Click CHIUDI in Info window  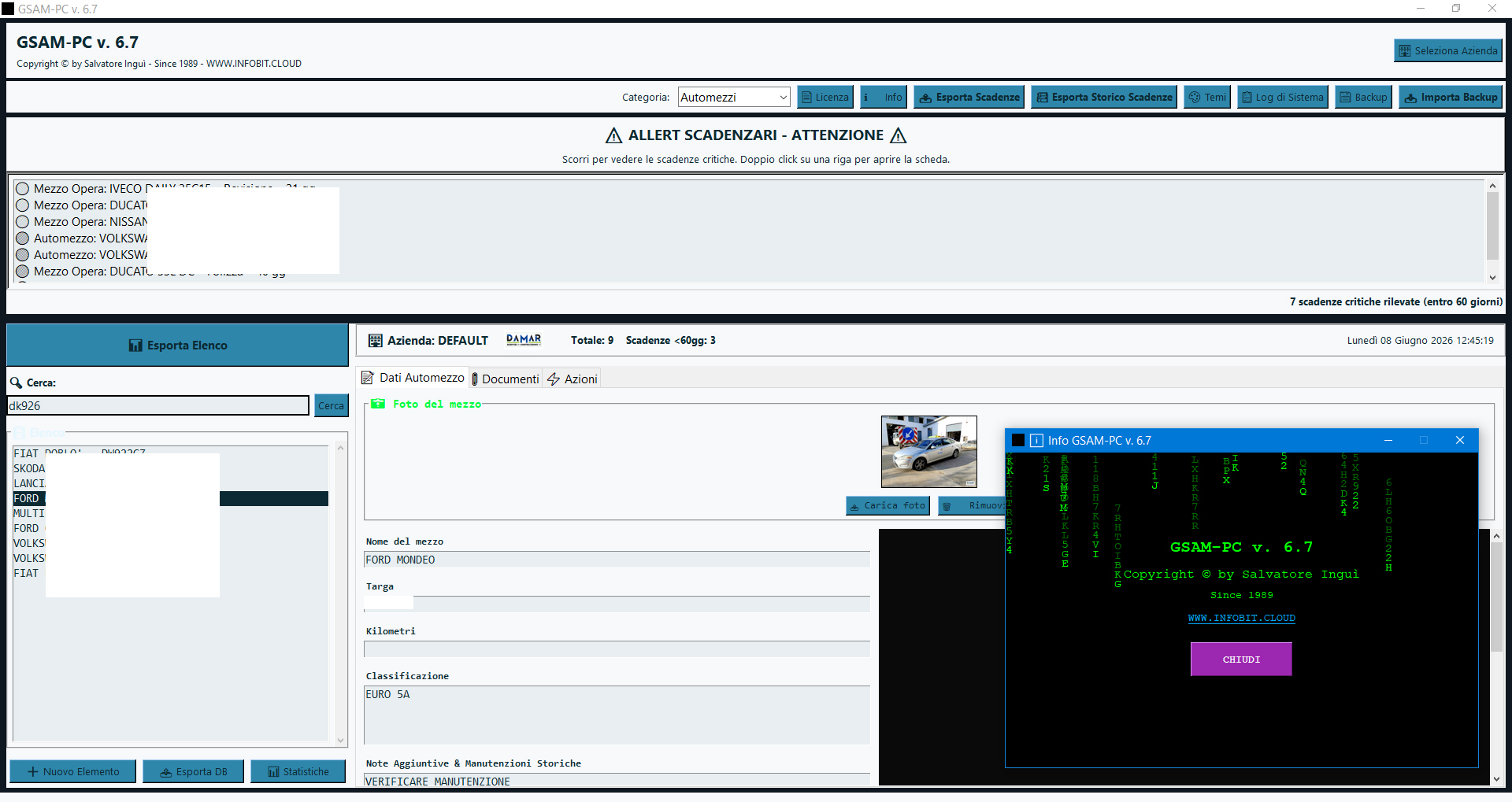[x=1241, y=660]
